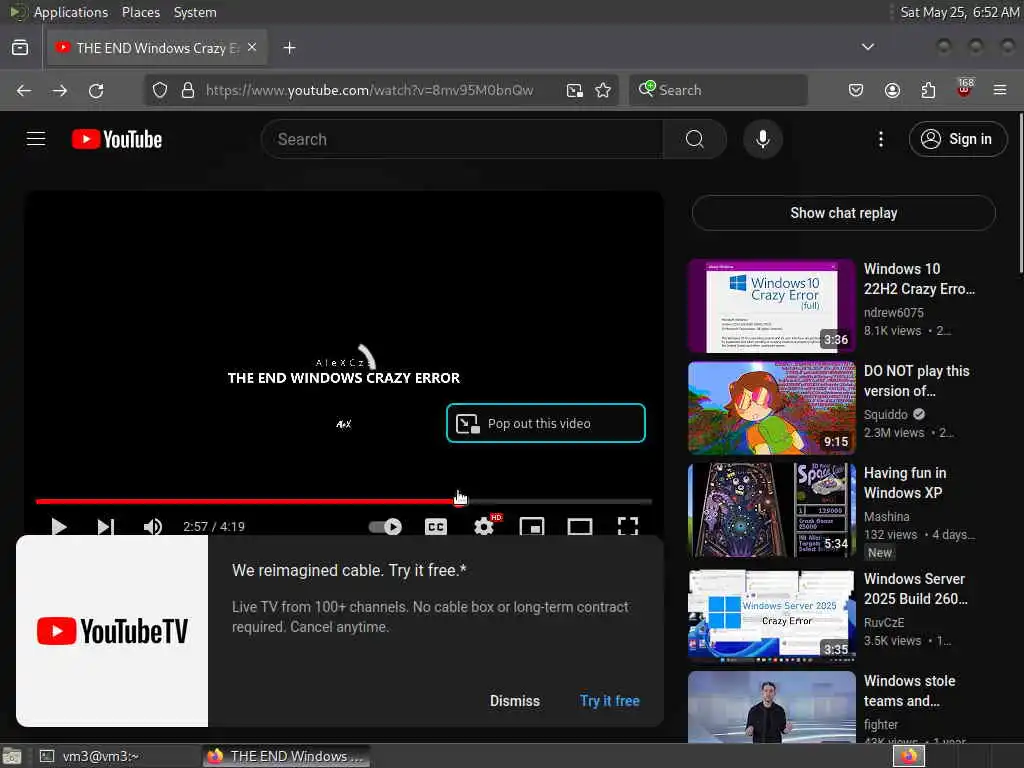Open the System menu

point(195,12)
